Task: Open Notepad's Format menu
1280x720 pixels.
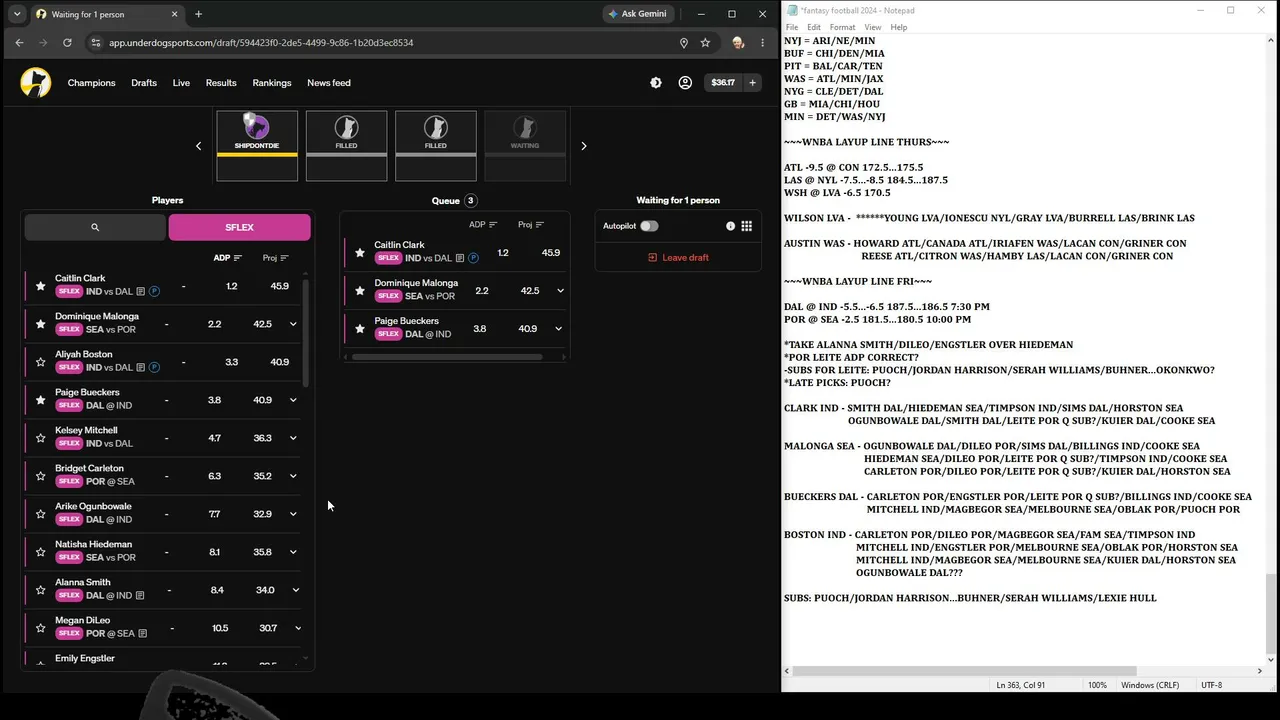Action: click(842, 27)
